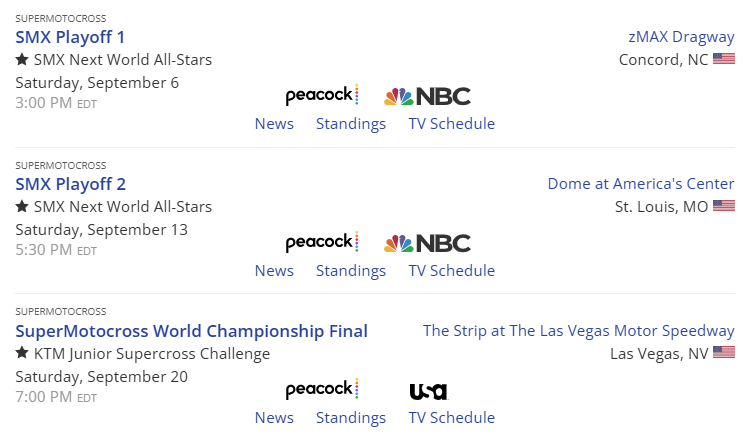Open the SMX Playoff 2 event link

[x=71, y=184]
